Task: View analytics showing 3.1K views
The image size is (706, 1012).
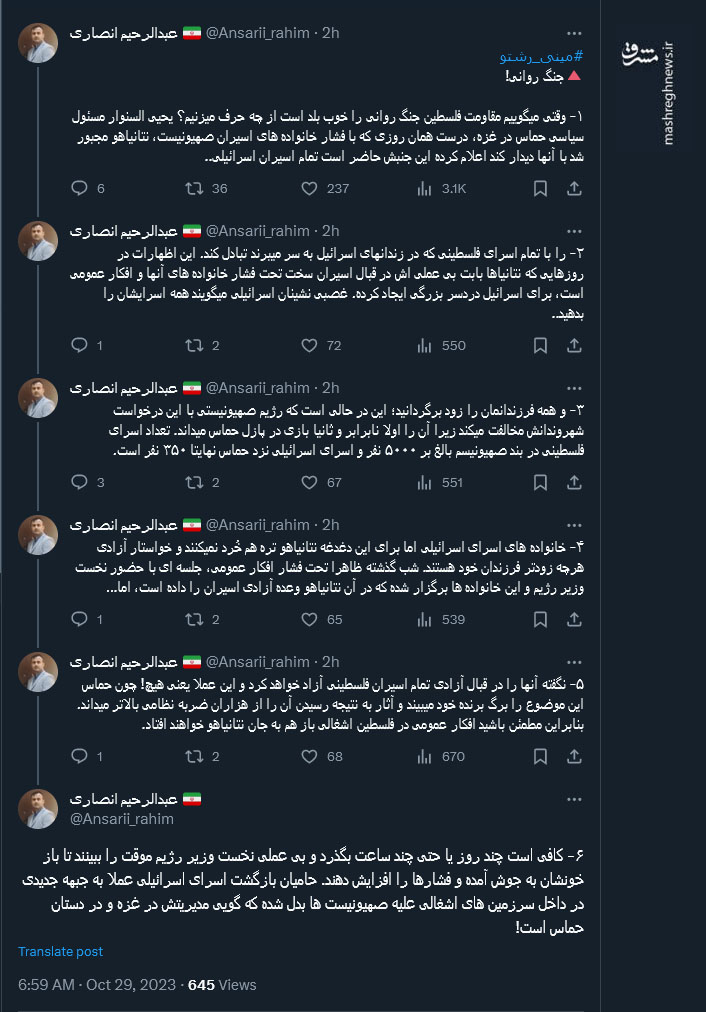Action: [x=424, y=188]
